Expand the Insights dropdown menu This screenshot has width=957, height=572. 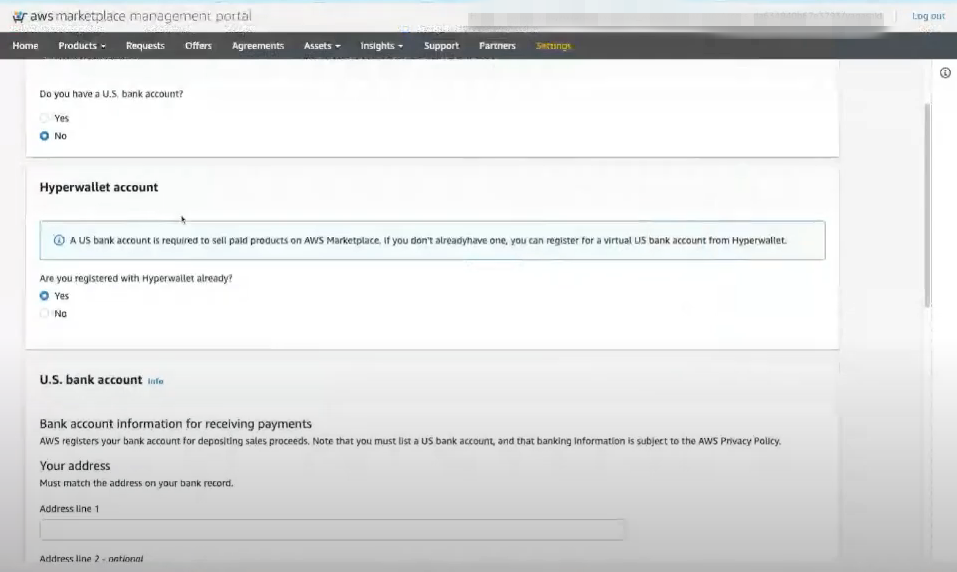[x=381, y=46]
